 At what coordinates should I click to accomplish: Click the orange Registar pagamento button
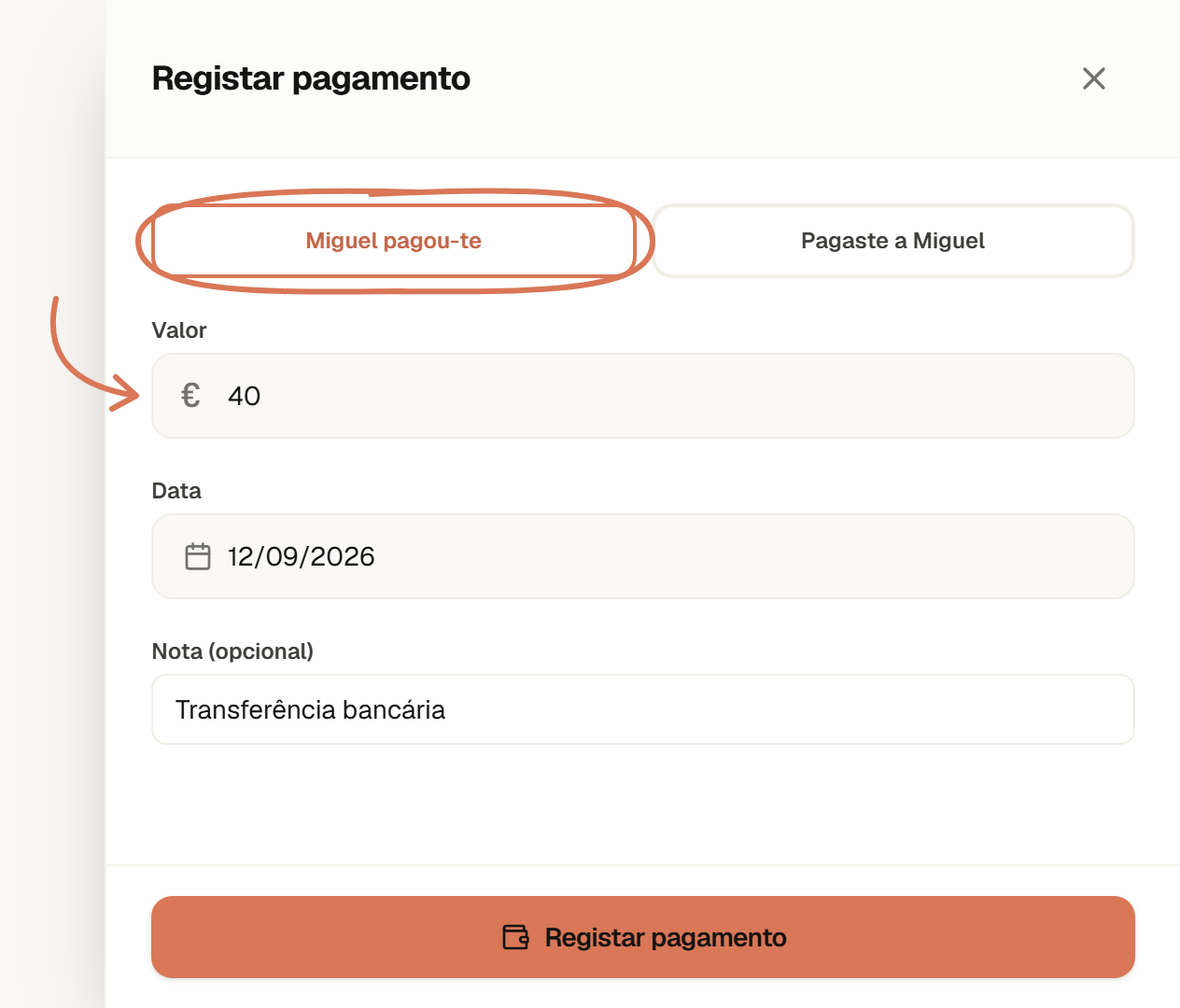click(x=643, y=937)
